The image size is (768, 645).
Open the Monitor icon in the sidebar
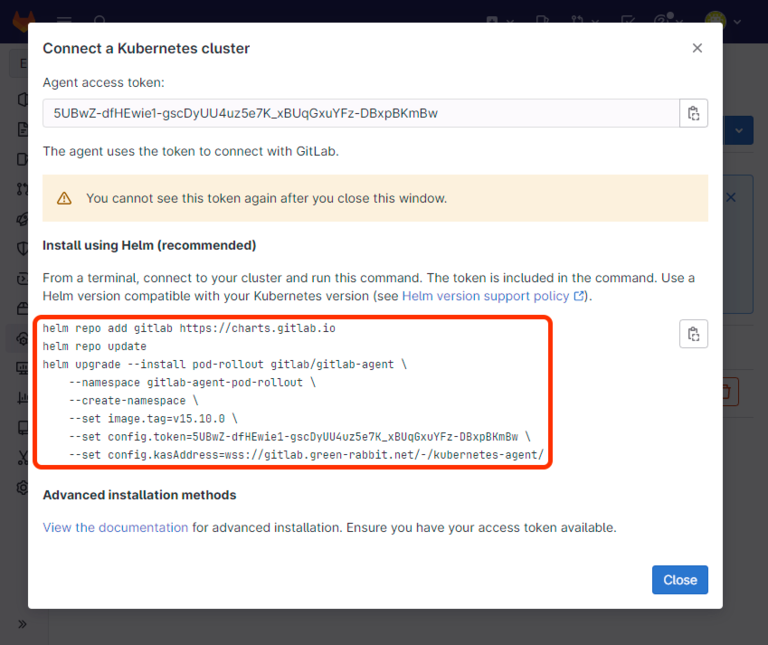tap(22, 368)
